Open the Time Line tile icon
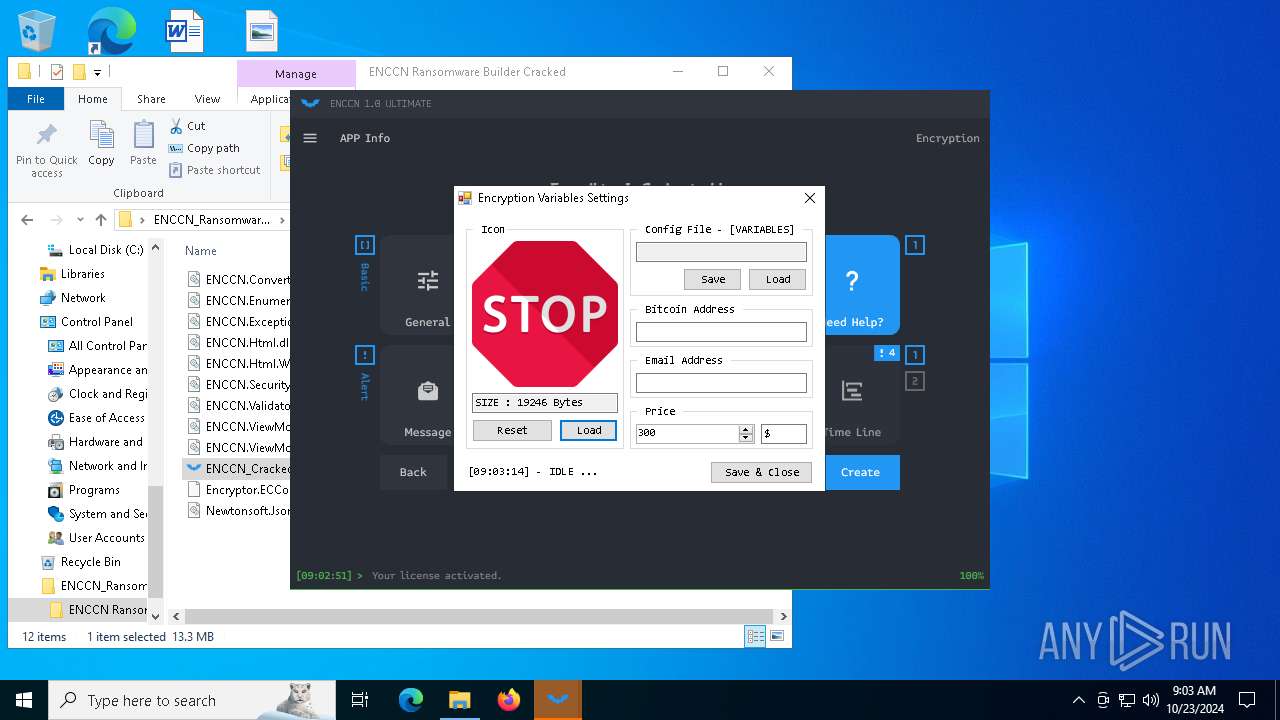1280x720 pixels. coord(852,391)
